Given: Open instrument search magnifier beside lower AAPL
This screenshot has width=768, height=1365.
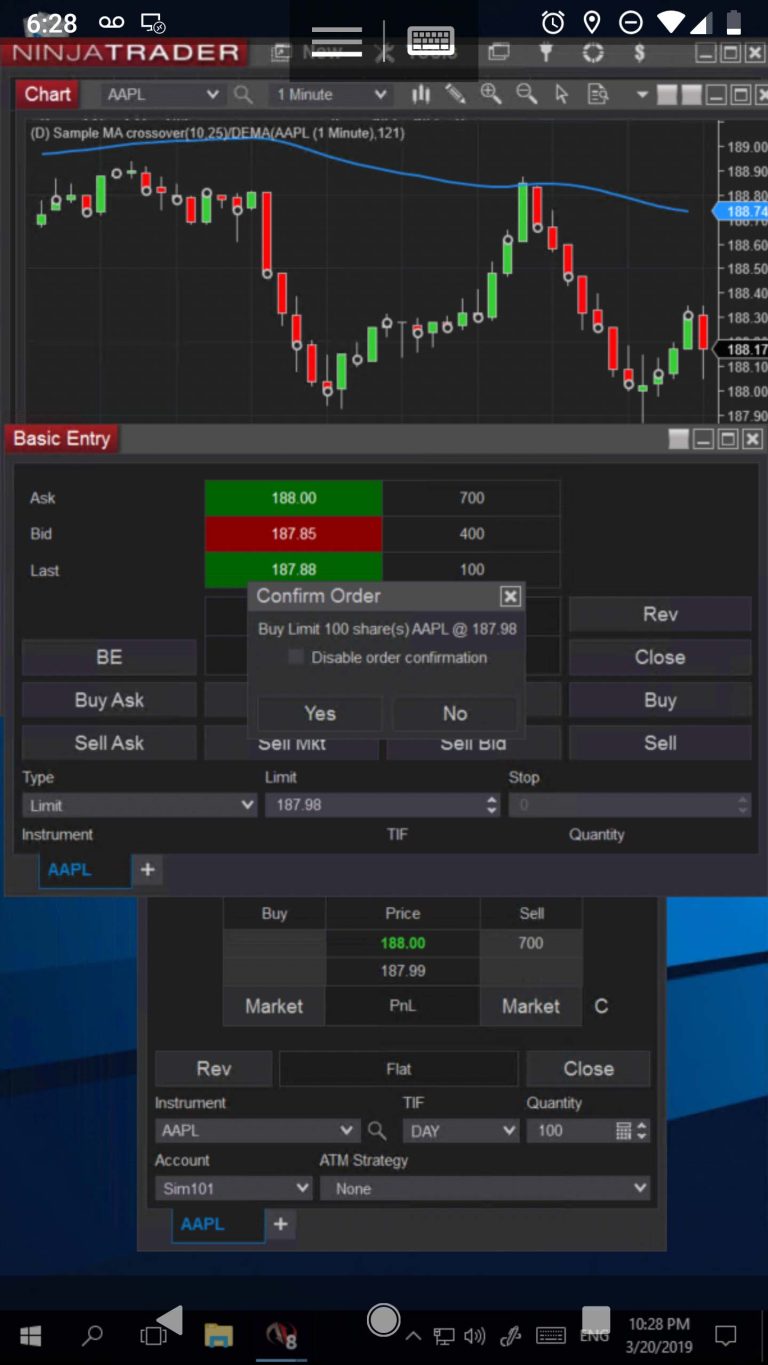Looking at the screenshot, I should (377, 1131).
